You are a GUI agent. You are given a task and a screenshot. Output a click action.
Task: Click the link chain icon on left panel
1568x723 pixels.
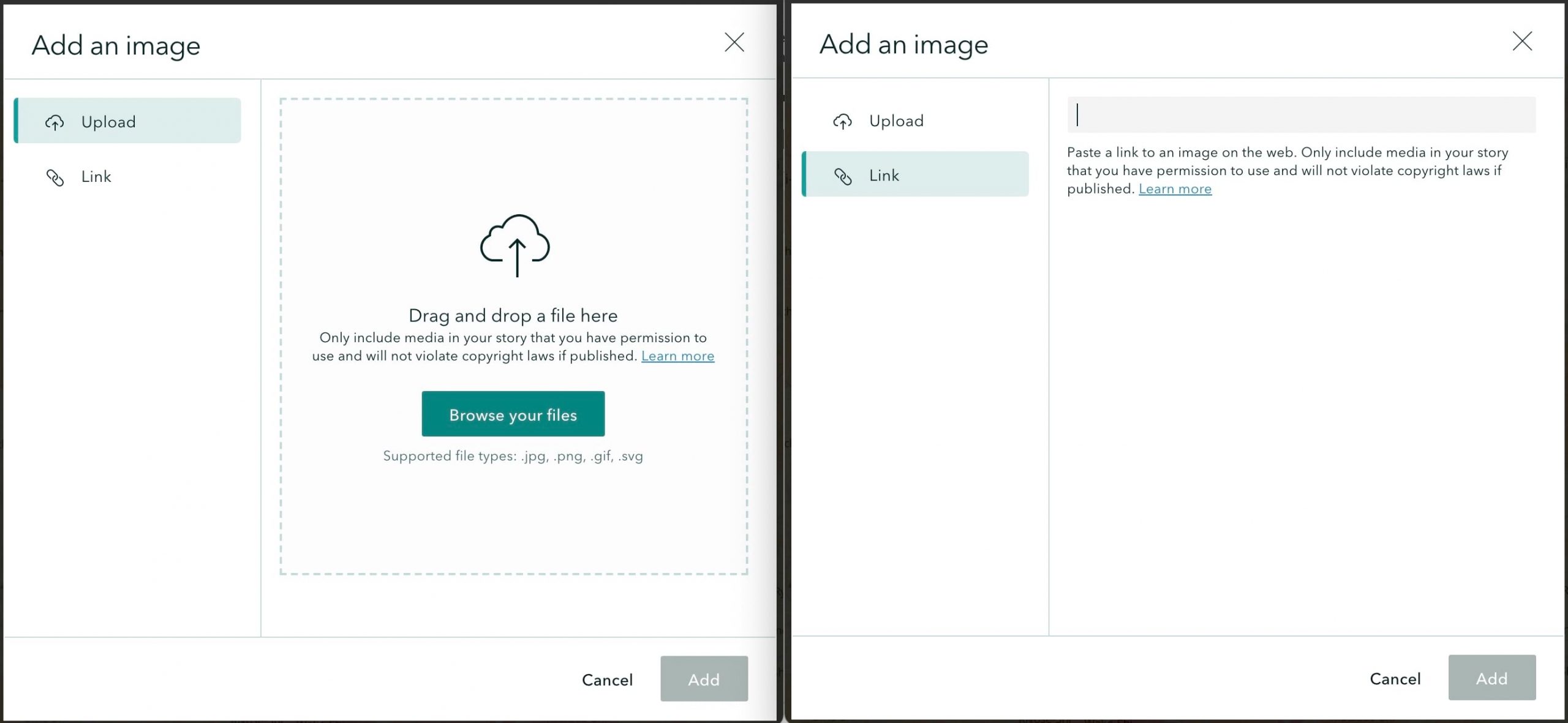click(53, 176)
